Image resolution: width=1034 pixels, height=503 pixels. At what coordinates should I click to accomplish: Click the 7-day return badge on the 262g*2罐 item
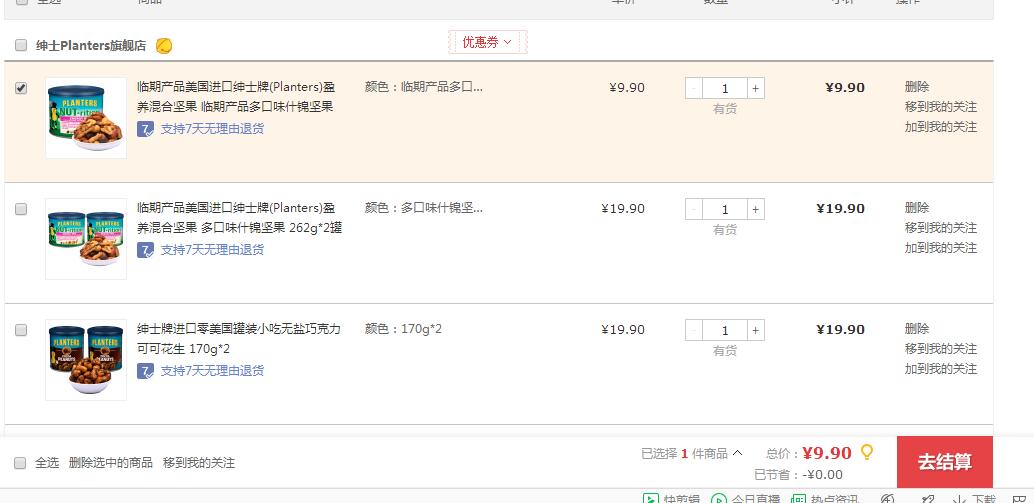coord(146,250)
